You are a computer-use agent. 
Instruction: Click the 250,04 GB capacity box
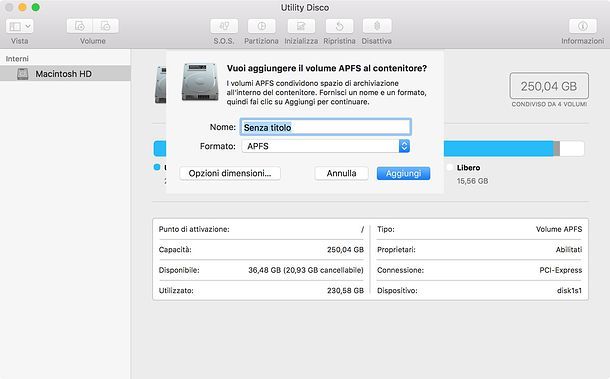549,86
